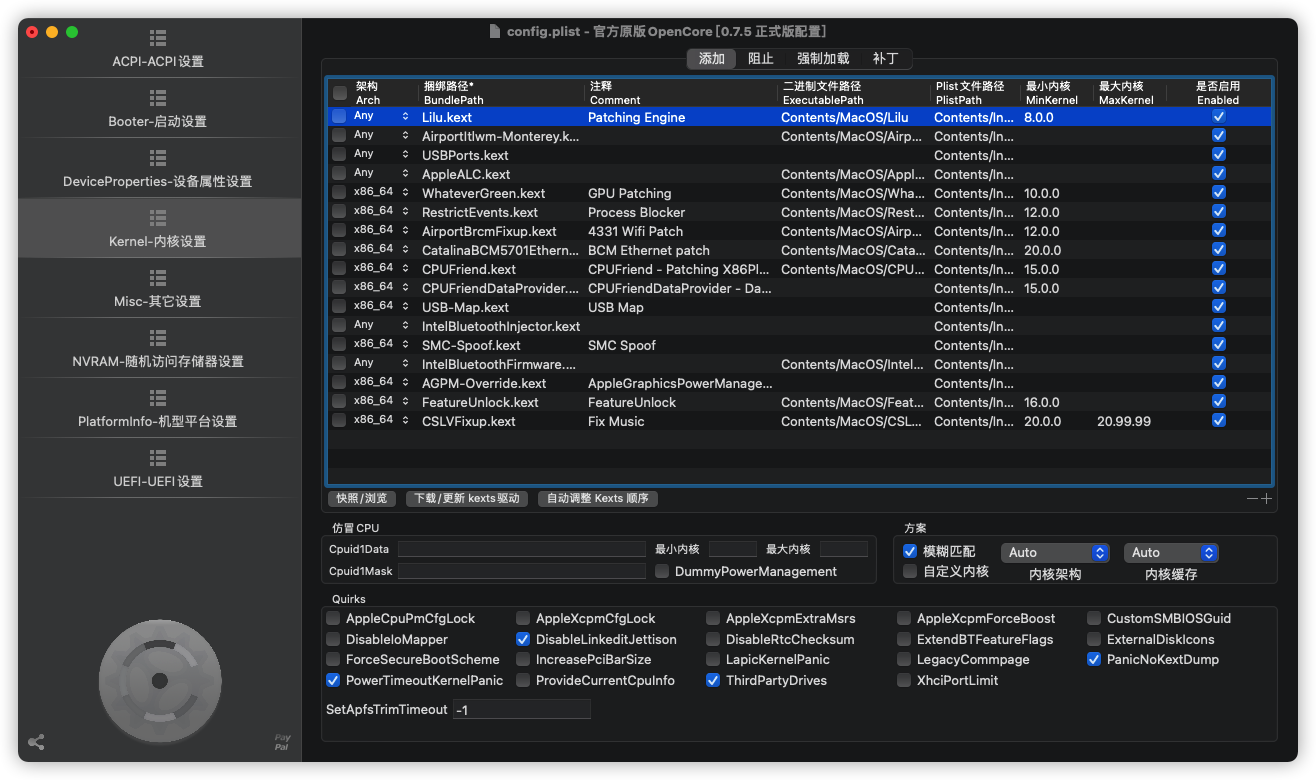Click 自动调整 Kexts 顺序 button
The width and height of the screenshot is (1316, 780).
[x=598, y=498]
